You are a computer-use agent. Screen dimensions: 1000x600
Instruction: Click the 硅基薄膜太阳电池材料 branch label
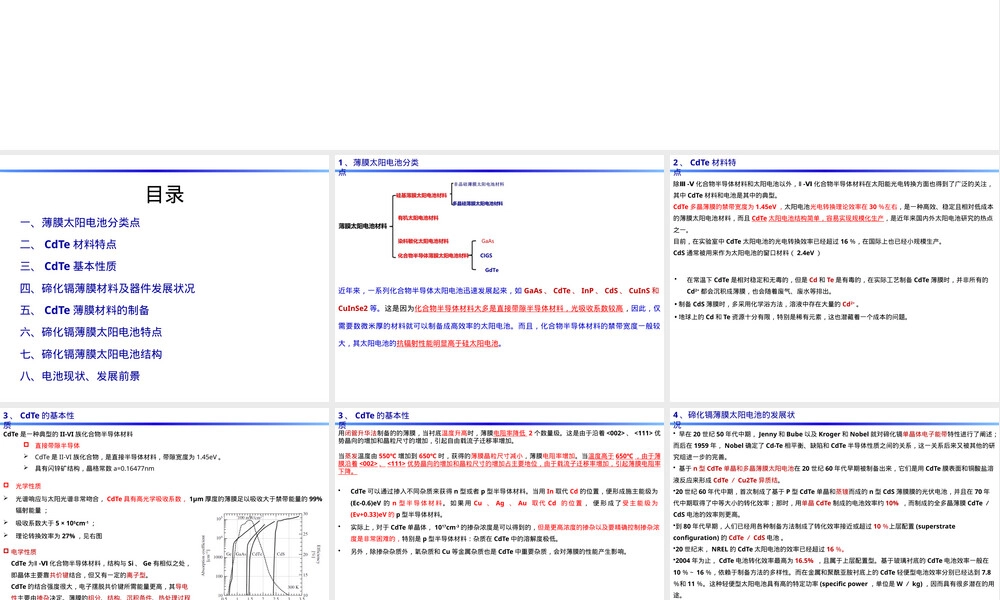point(422,195)
